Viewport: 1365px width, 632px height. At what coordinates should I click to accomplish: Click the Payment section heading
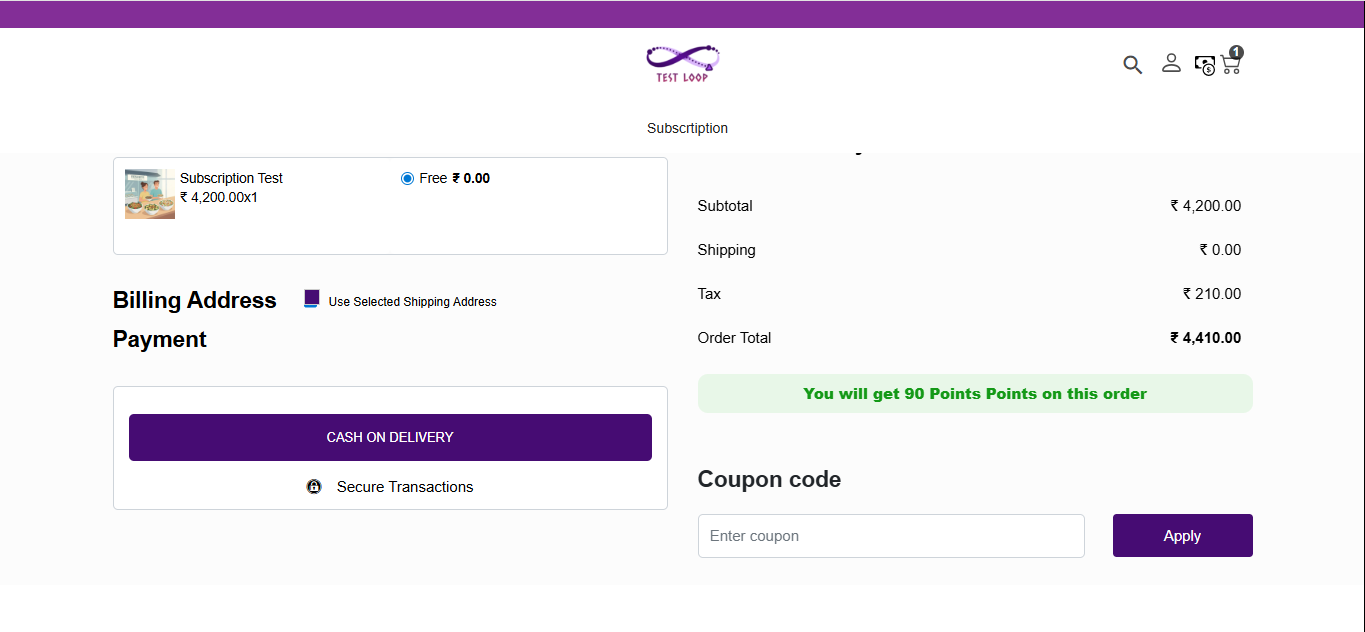click(159, 339)
